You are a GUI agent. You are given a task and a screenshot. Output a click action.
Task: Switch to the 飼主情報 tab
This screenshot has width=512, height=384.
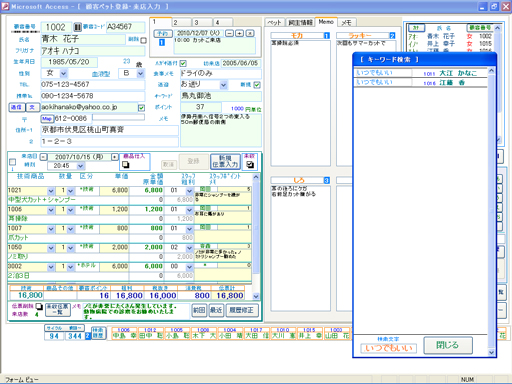coord(300,22)
